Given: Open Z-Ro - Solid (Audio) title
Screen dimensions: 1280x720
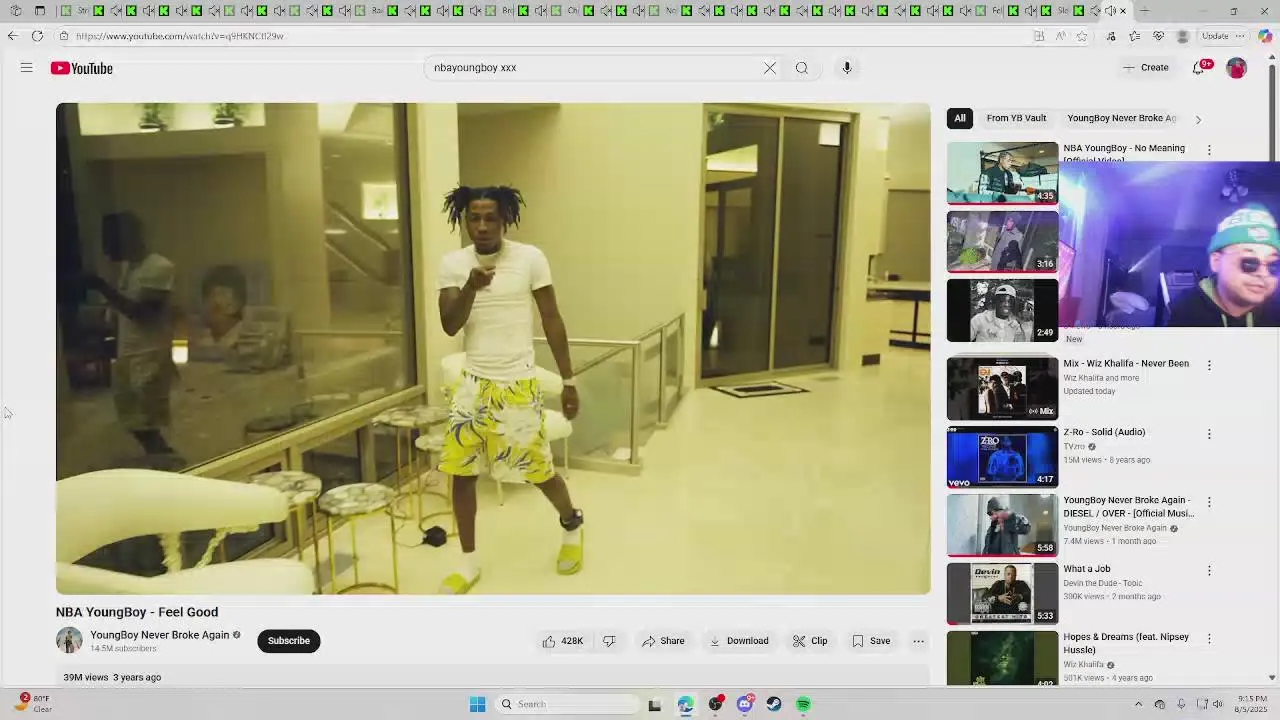Looking at the screenshot, I should coord(1104,432).
